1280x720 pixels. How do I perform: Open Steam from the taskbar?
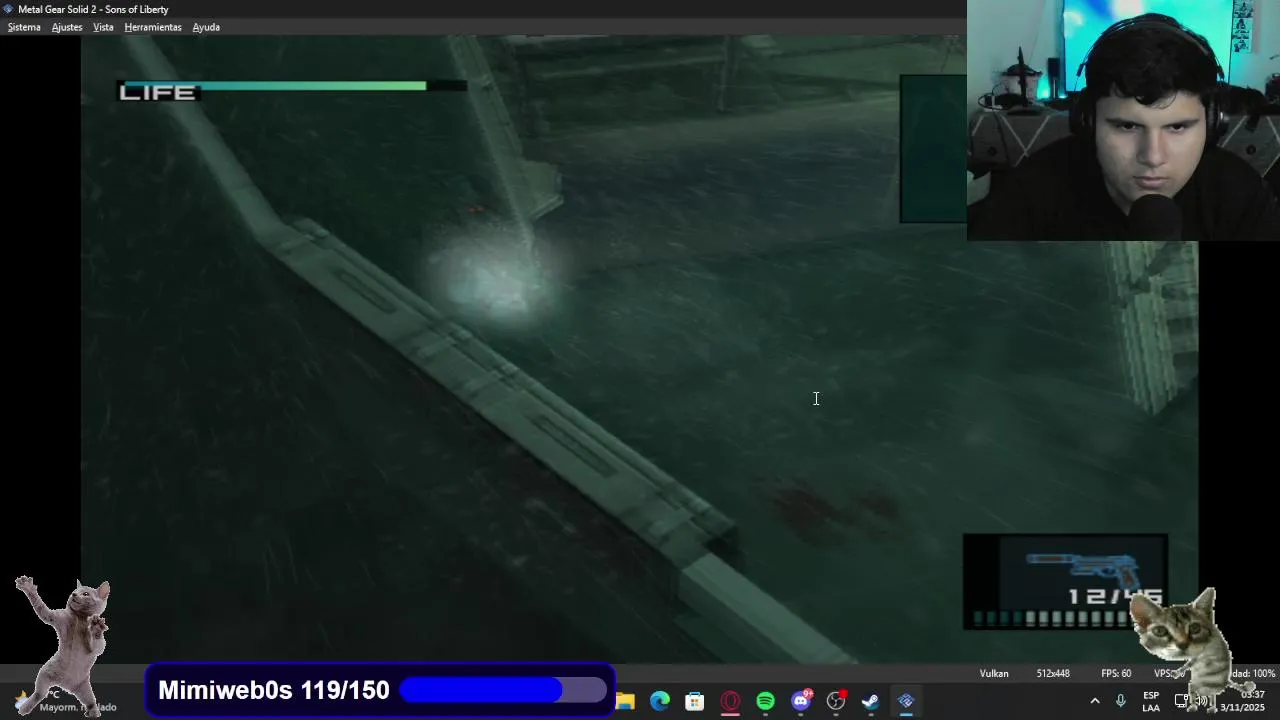[x=871, y=701]
